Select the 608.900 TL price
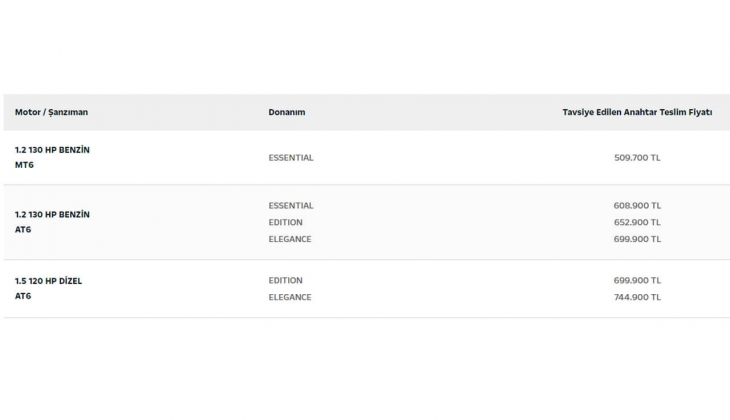This screenshot has width=730, height=420. [637, 205]
